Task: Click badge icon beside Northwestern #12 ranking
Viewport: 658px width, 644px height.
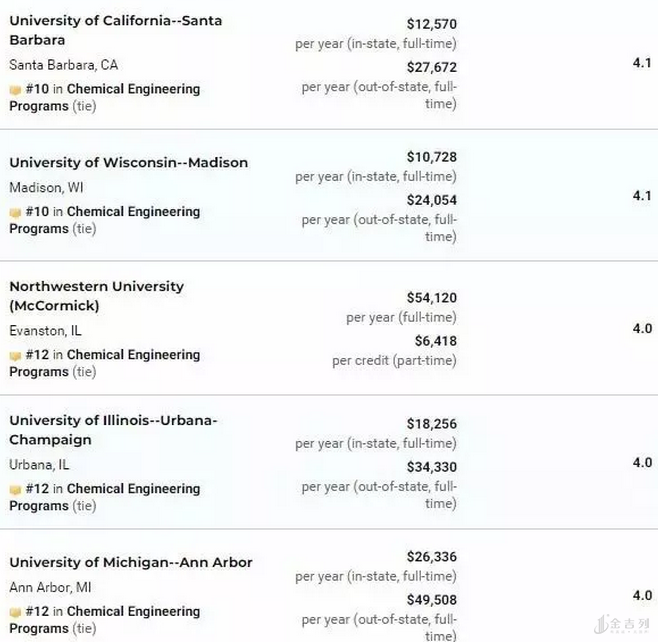Action: click(15, 355)
